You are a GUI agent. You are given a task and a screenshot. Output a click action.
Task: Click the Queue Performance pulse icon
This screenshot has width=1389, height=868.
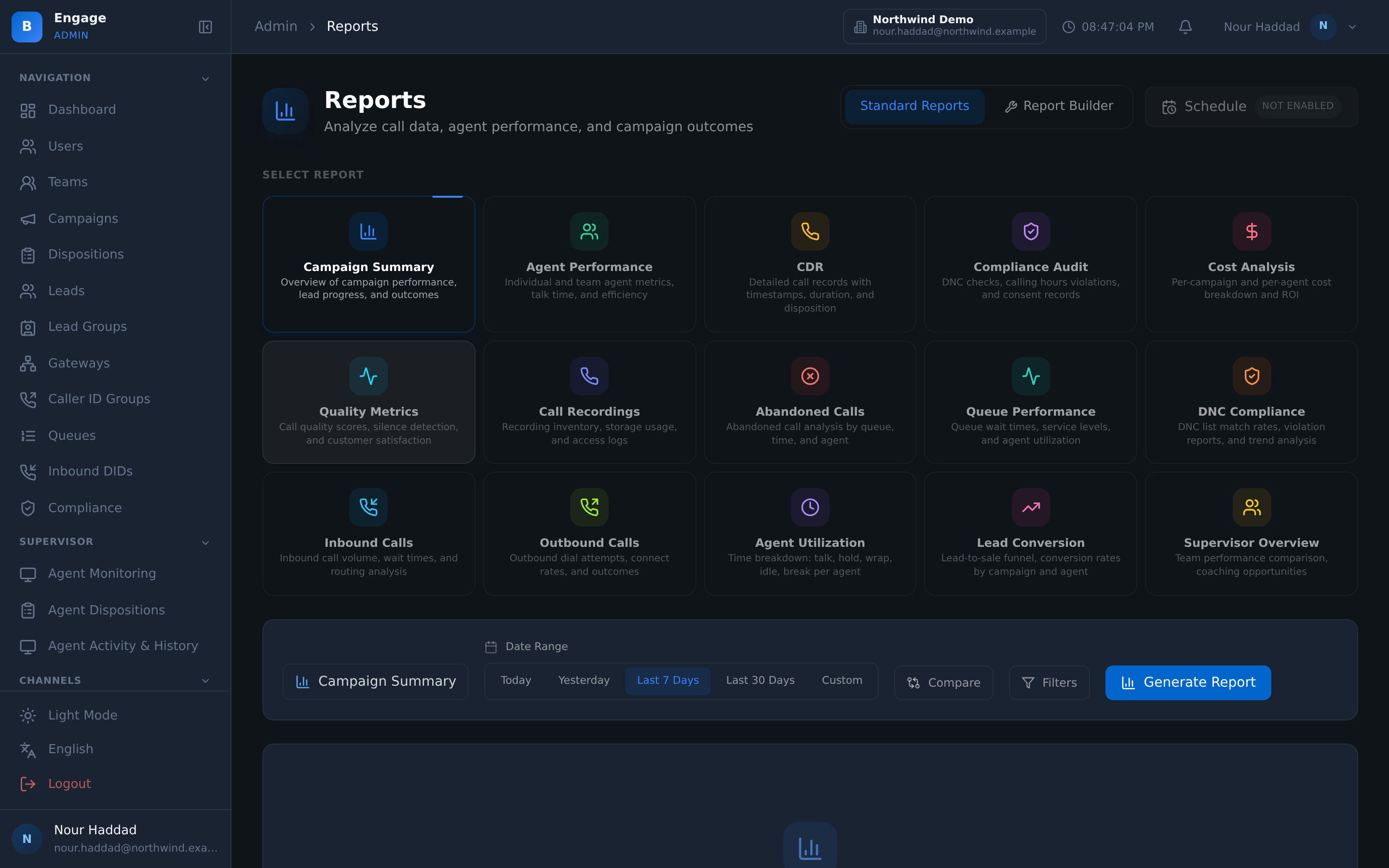point(1031,376)
